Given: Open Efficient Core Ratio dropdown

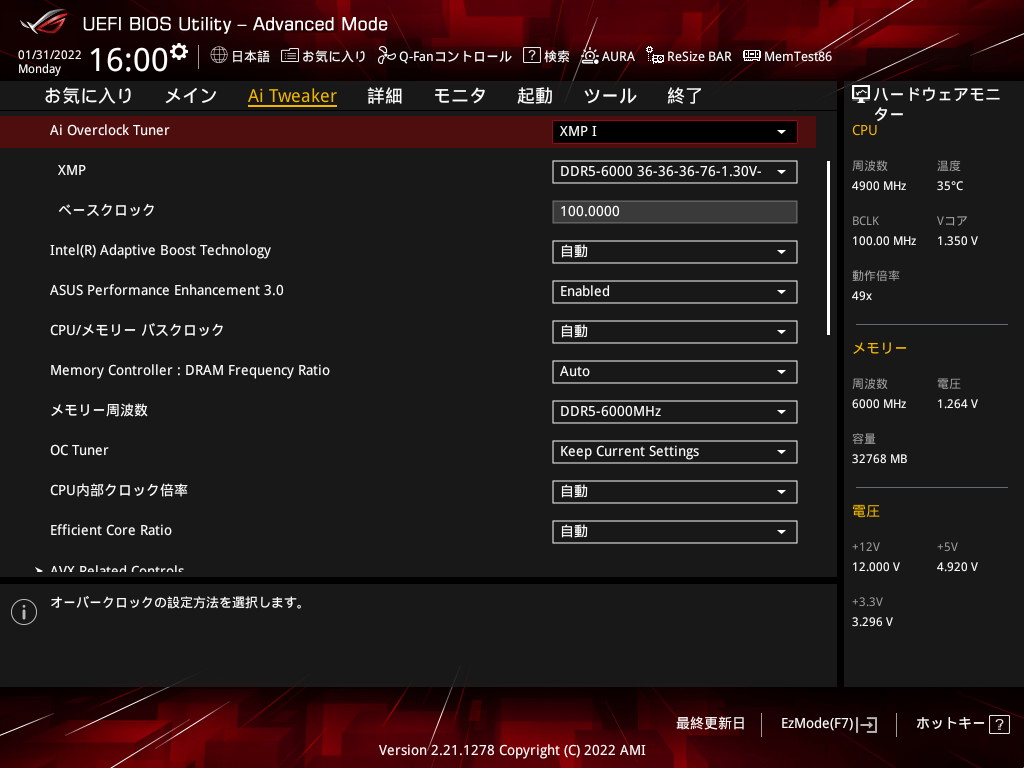Looking at the screenshot, I should [x=675, y=532].
